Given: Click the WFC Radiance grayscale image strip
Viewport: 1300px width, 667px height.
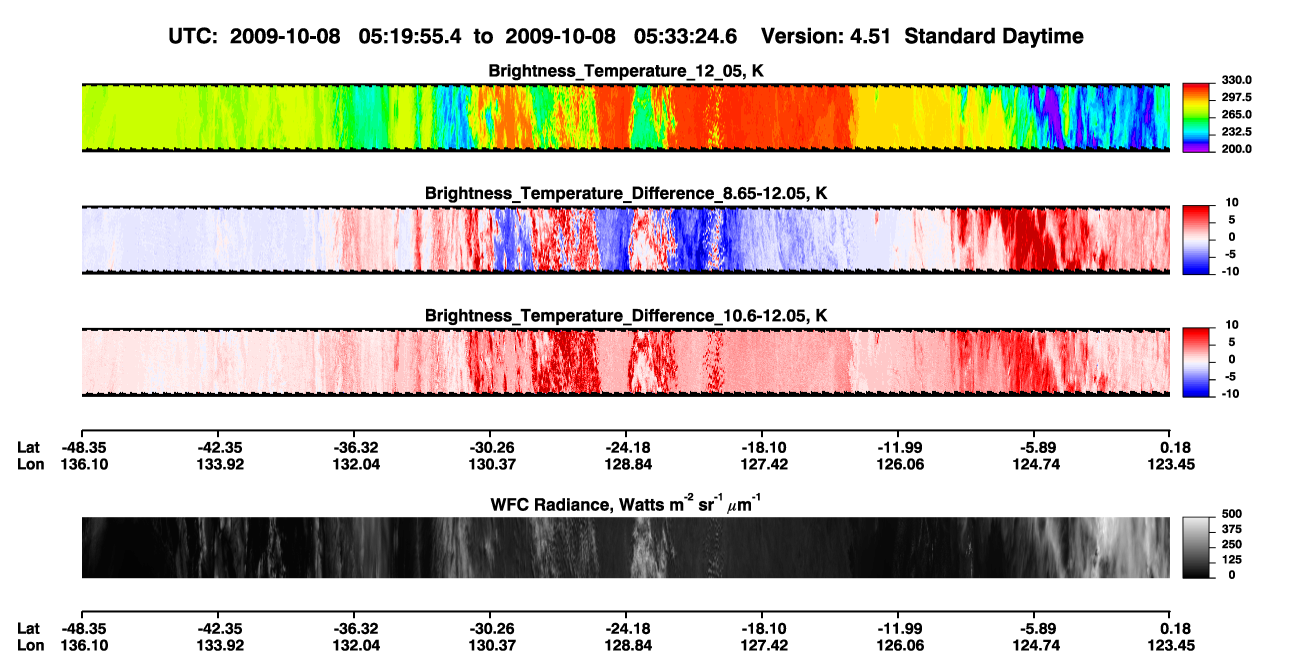Looking at the screenshot, I should [625, 547].
